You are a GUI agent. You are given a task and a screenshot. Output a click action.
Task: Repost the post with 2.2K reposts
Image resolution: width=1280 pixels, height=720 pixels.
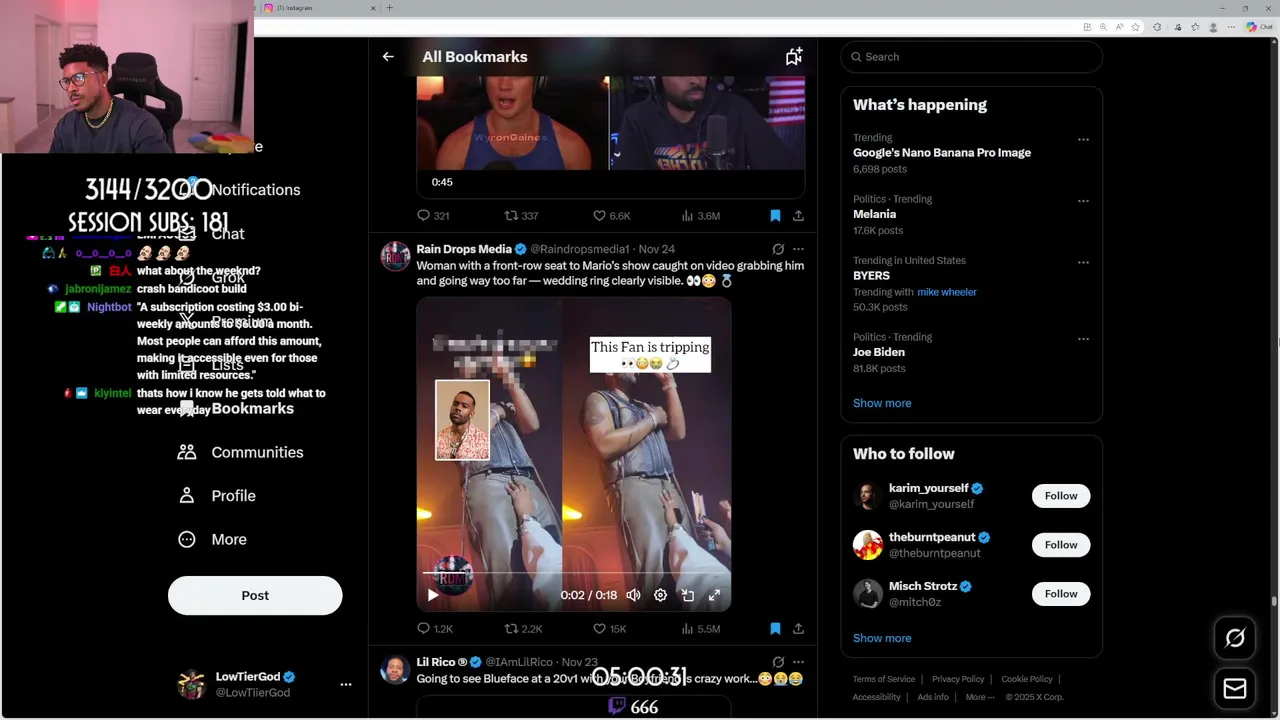coord(523,629)
